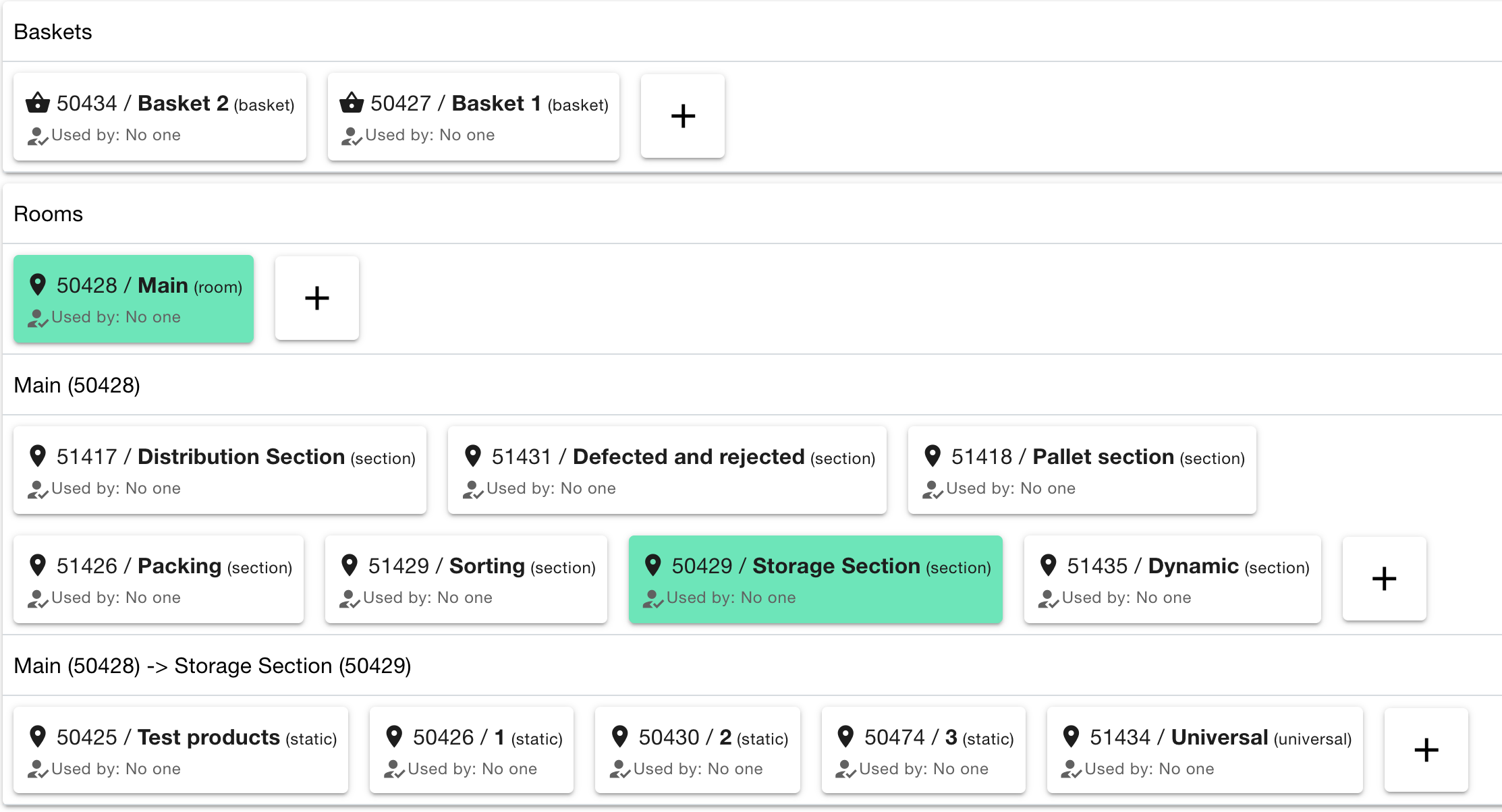Click the pin icon on Universal location card

[1071, 736]
